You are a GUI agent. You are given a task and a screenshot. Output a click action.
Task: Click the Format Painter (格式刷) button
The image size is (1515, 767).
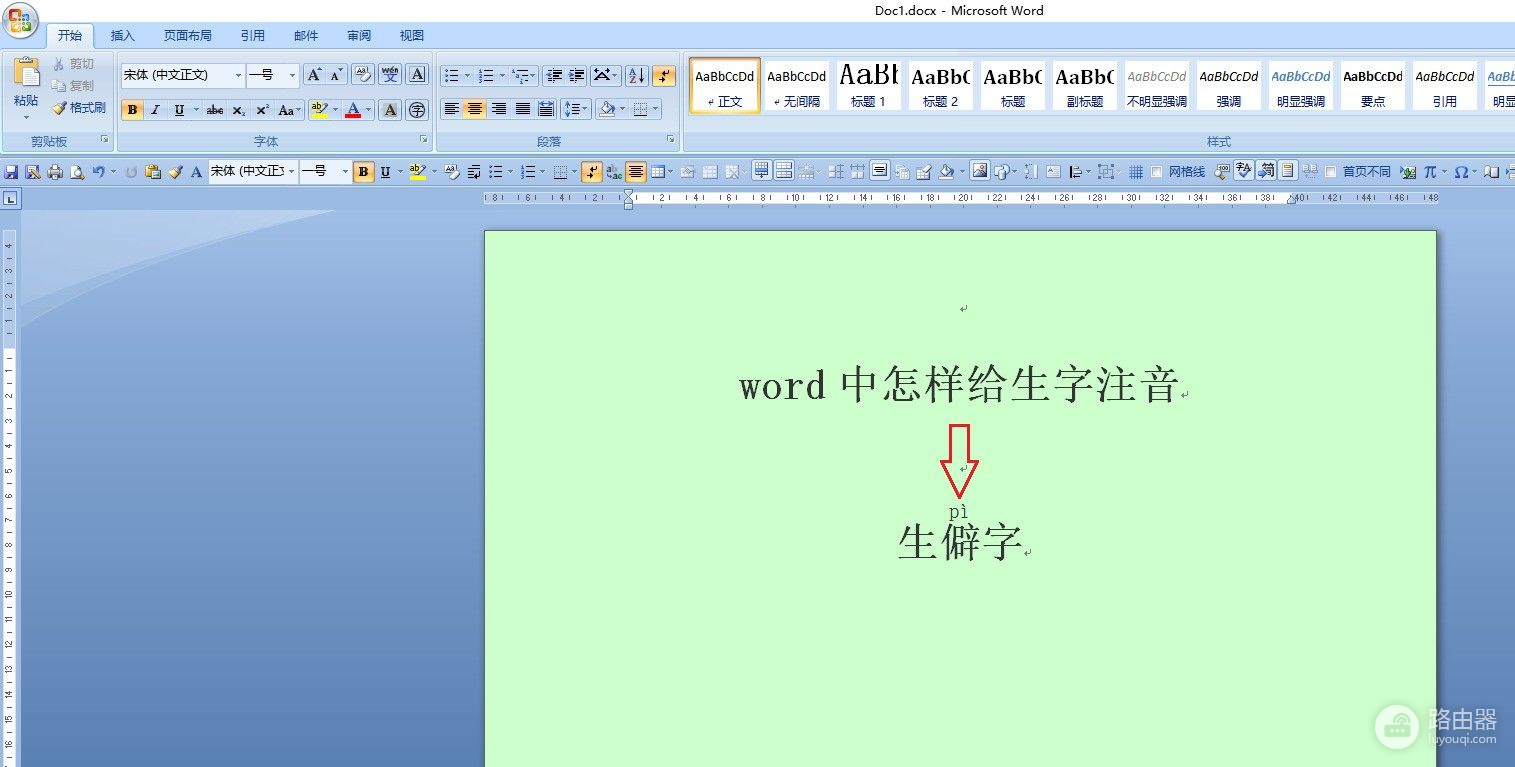click(x=79, y=108)
